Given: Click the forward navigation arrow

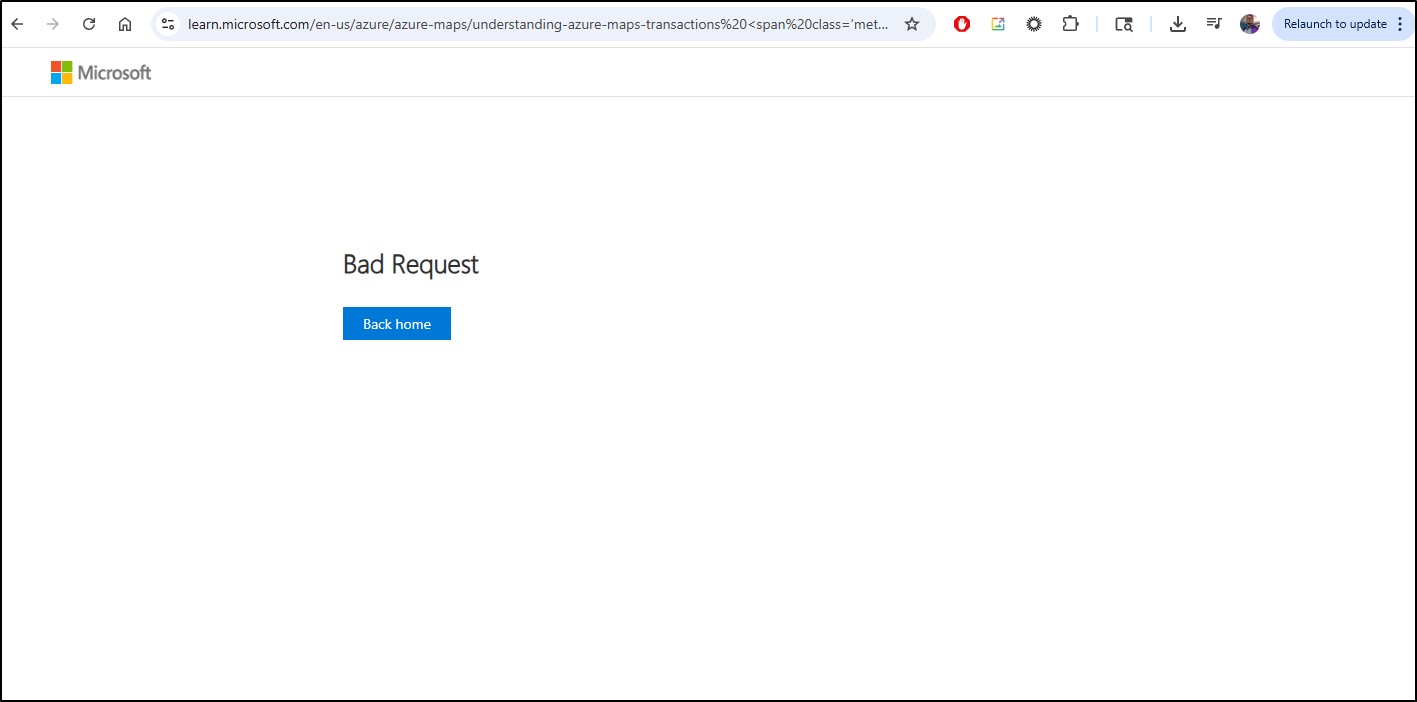Looking at the screenshot, I should coord(53,24).
